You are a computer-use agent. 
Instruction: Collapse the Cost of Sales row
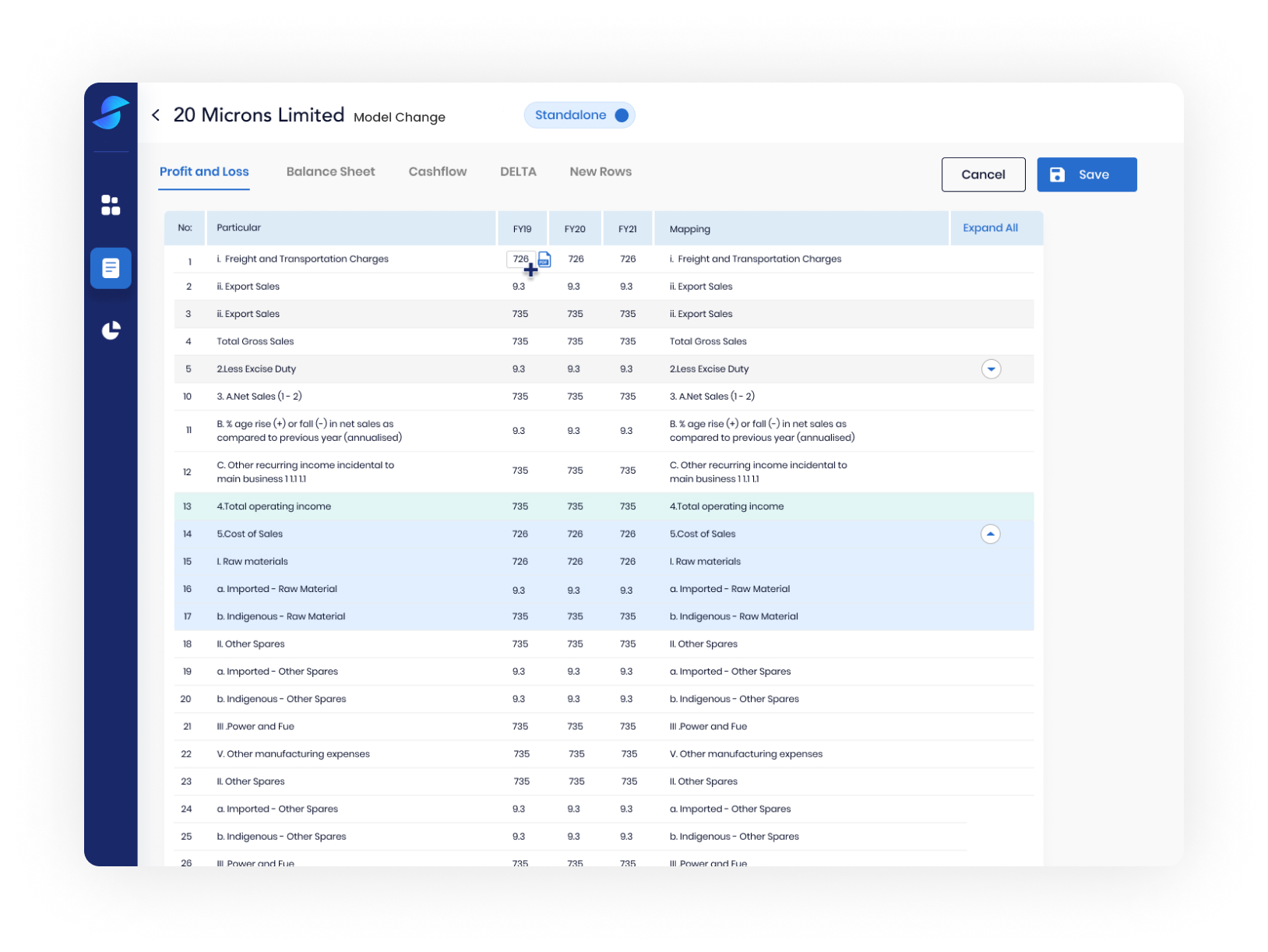pos(990,534)
